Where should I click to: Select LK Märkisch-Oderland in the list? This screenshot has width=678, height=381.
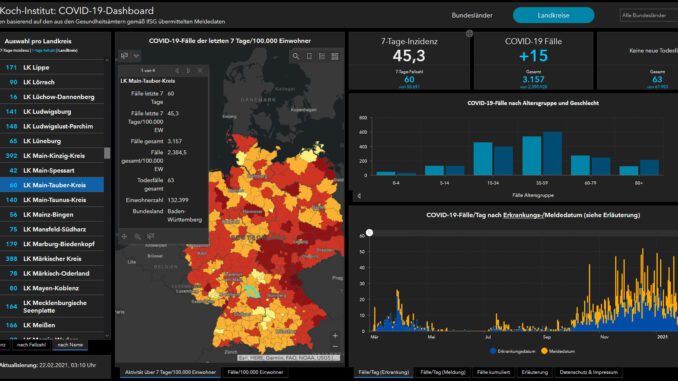(52, 273)
